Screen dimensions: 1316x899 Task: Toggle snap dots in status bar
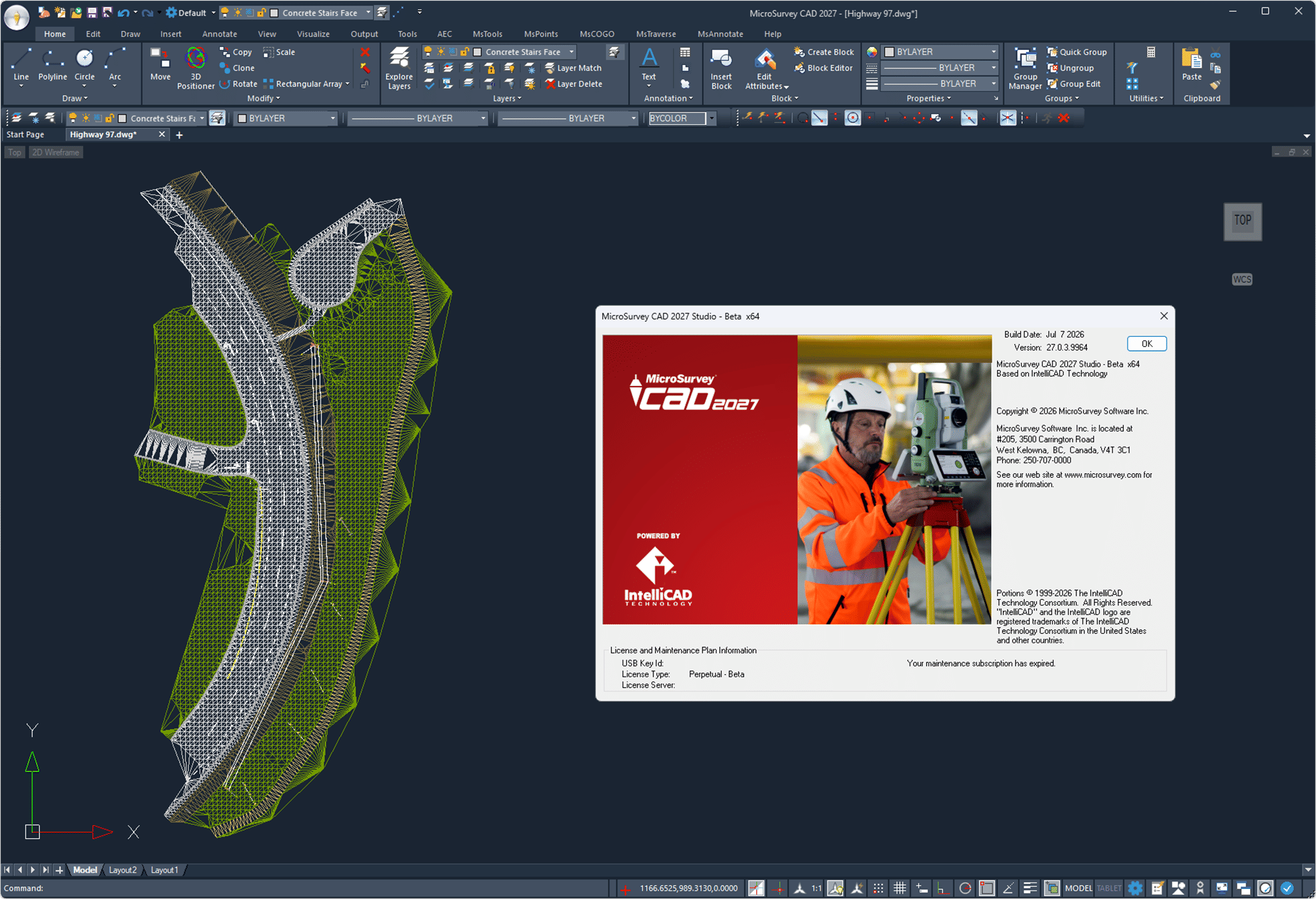[878, 888]
